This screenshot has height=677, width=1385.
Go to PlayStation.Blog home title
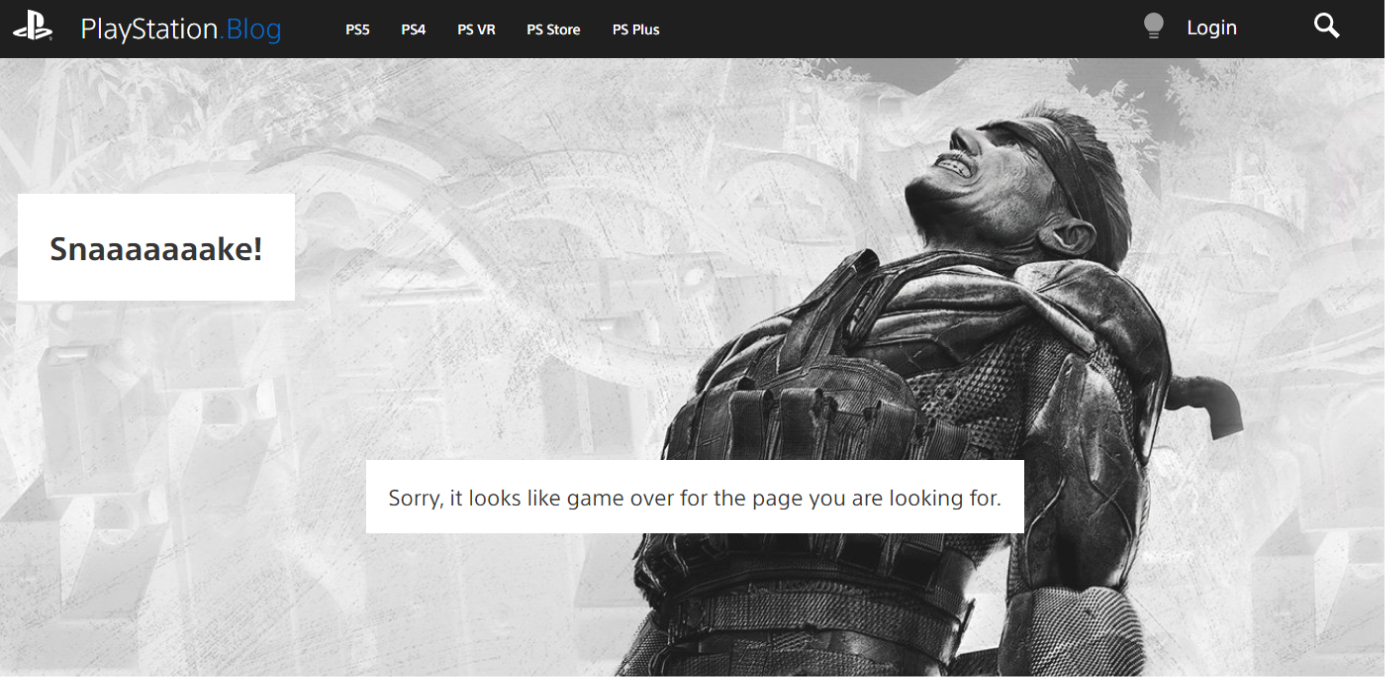point(181,29)
